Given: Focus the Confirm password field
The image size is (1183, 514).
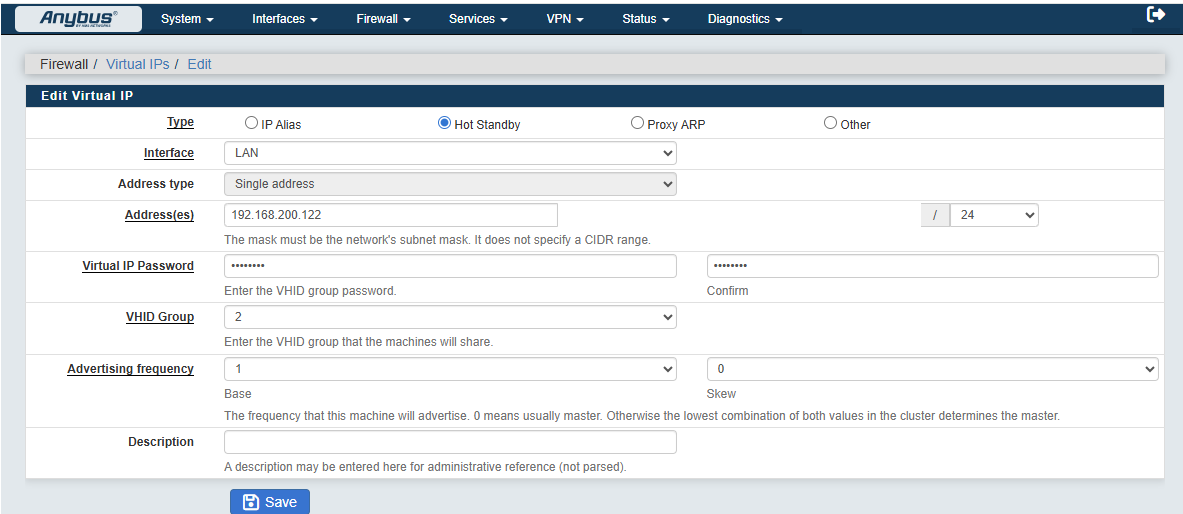Looking at the screenshot, I should point(932,266).
